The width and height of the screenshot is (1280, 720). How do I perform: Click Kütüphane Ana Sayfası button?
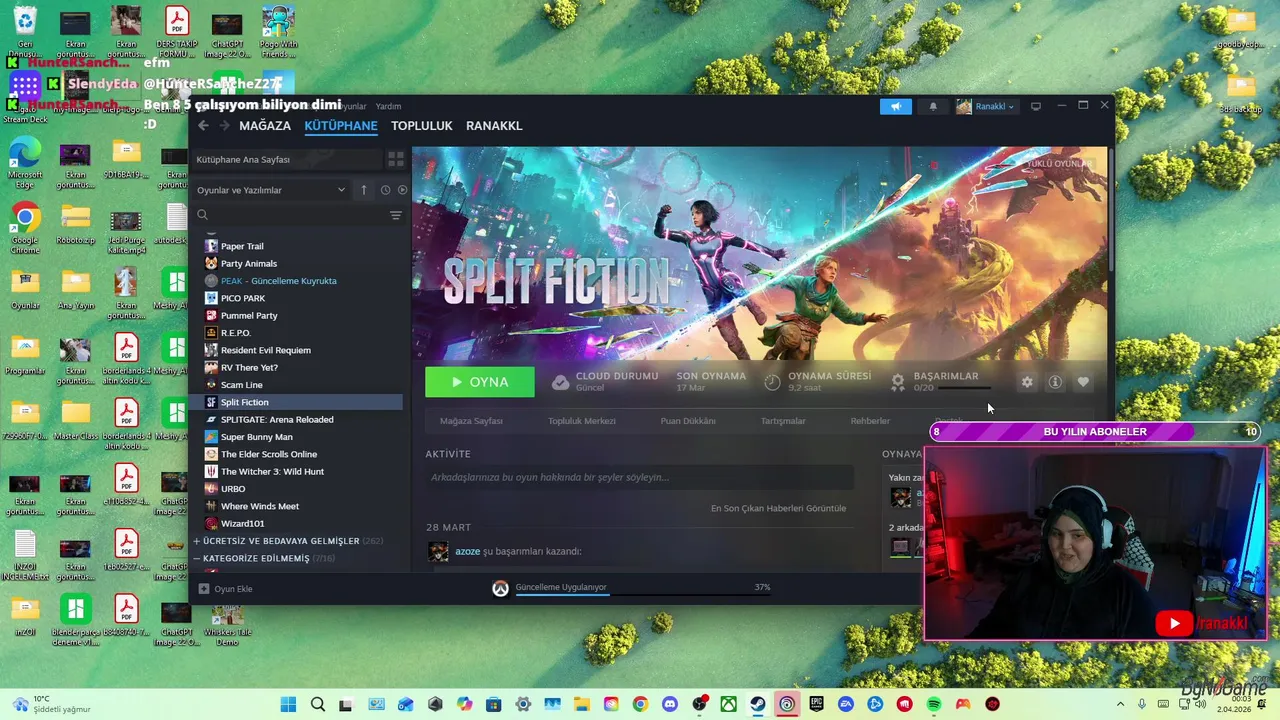pos(287,159)
